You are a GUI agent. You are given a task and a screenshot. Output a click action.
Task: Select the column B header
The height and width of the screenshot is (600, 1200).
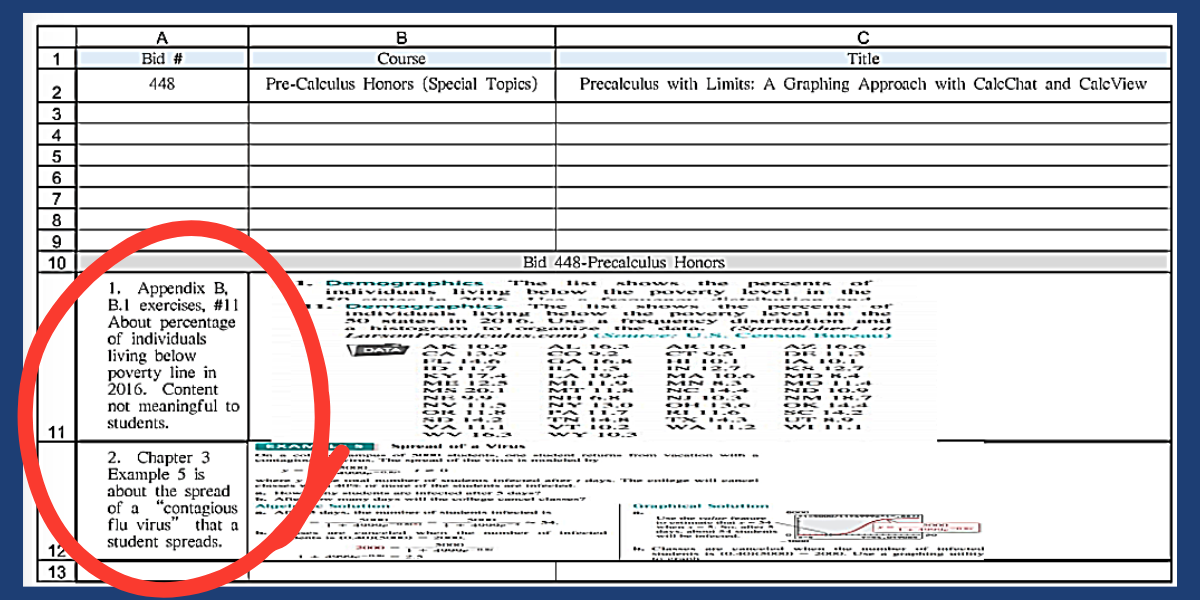point(402,37)
